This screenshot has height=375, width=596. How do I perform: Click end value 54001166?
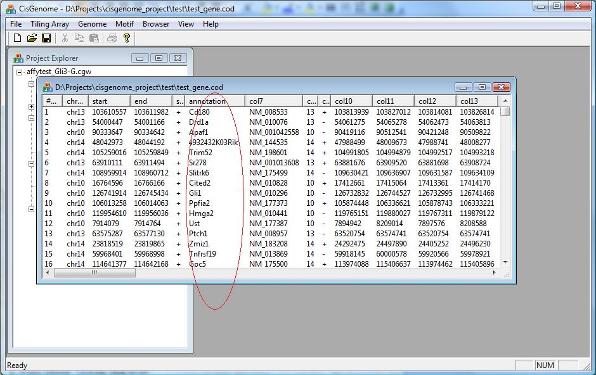[x=149, y=122]
